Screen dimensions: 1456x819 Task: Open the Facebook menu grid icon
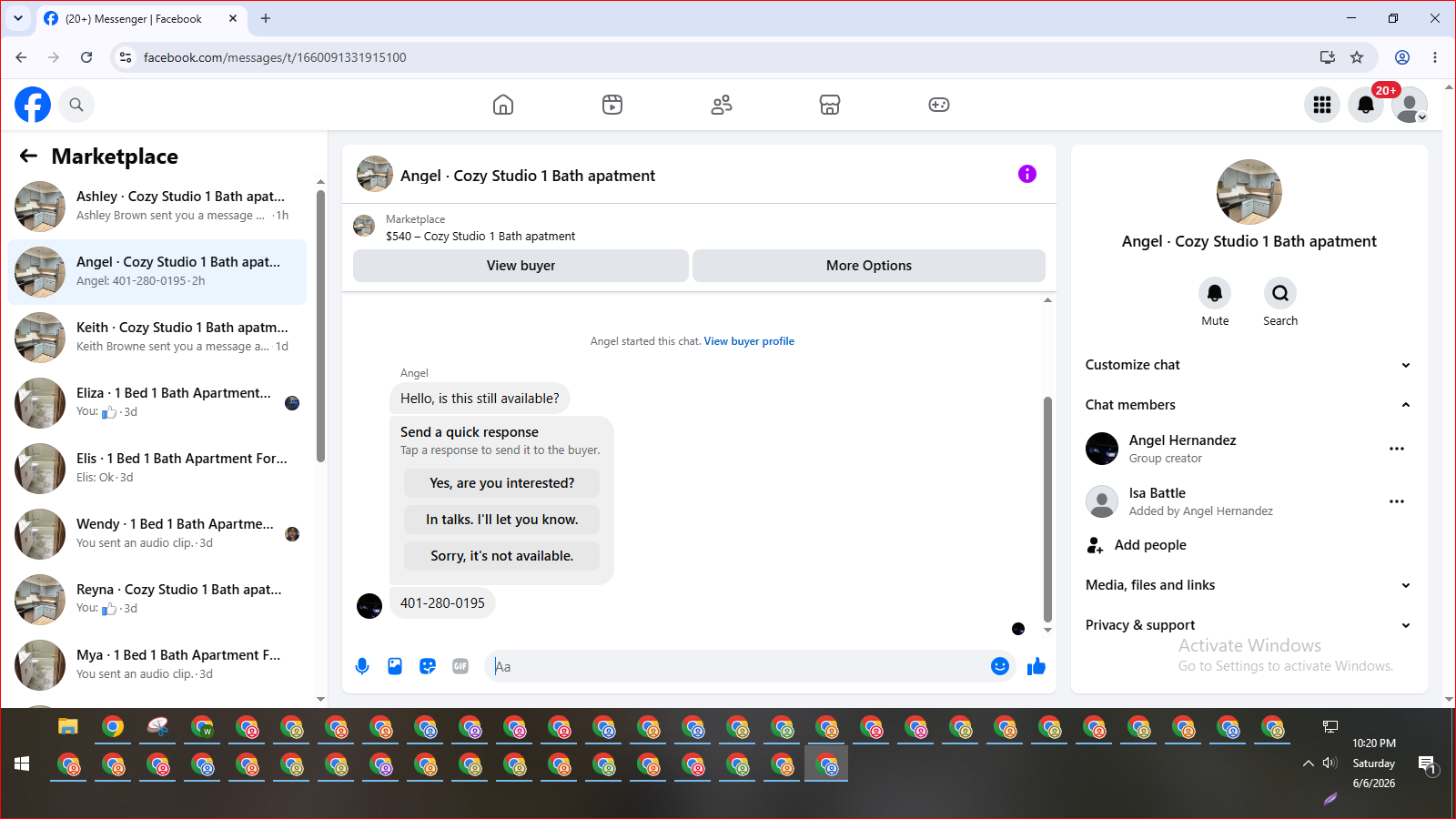pyautogui.click(x=1322, y=105)
